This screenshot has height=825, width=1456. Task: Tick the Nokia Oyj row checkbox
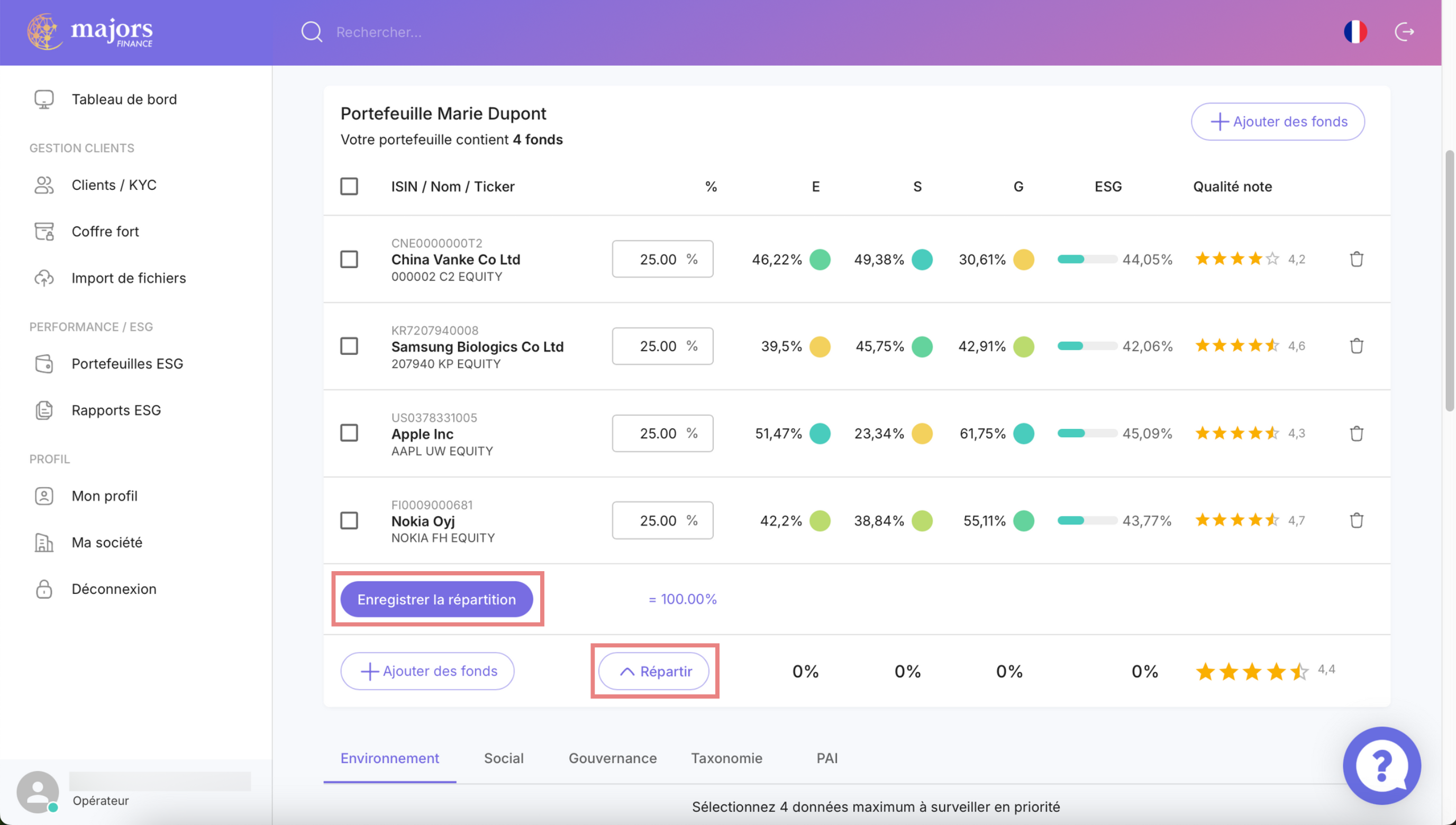tap(349, 520)
